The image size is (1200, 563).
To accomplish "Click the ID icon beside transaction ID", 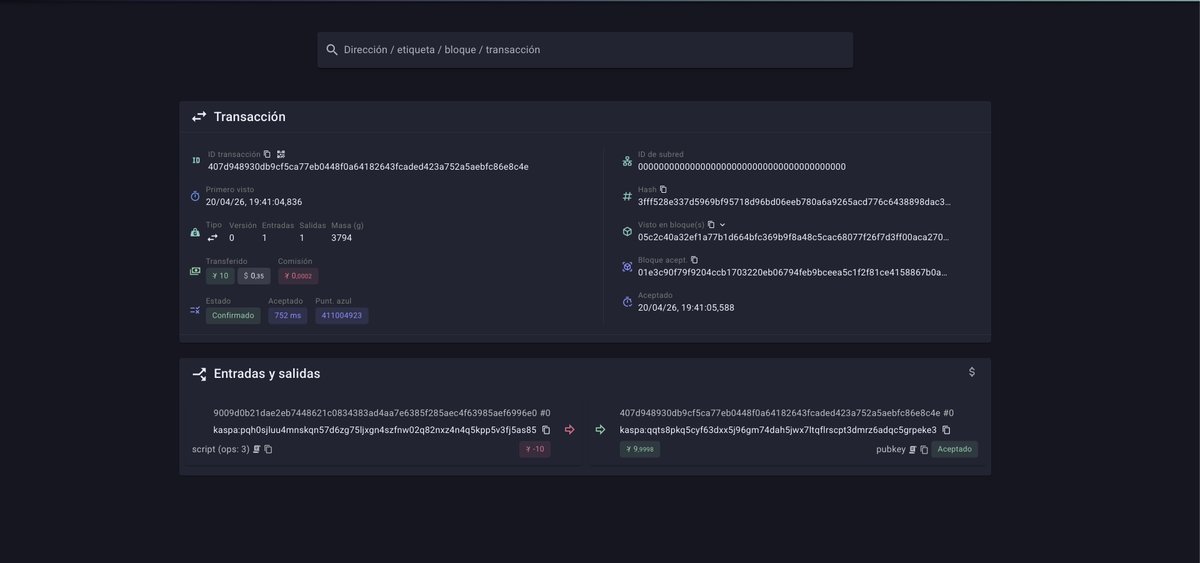I will [196, 160].
